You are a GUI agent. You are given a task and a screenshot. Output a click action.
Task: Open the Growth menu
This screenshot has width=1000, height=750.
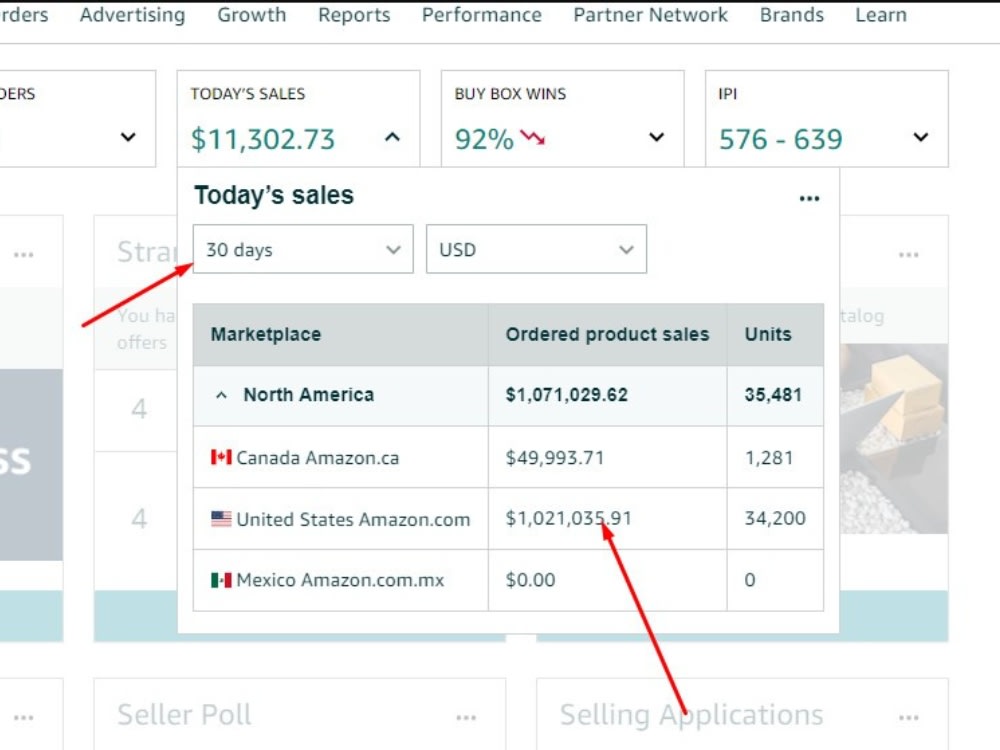pyautogui.click(x=251, y=15)
